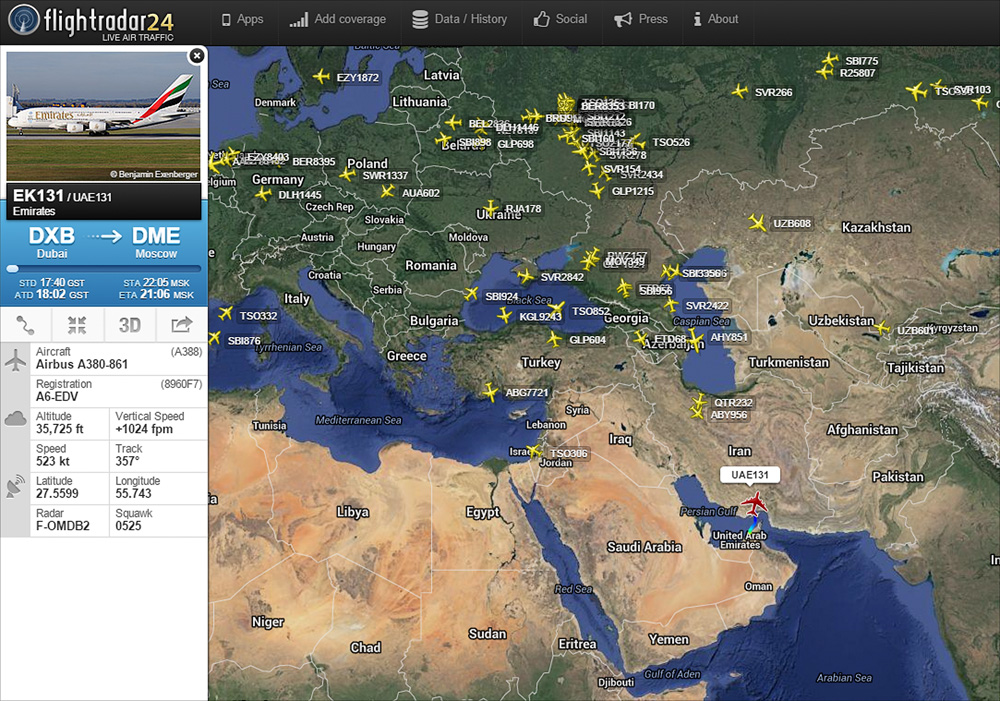Select aircraft AUA602 near Slovakia
The height and width of the screenshot is (701, 1000).
point(387,191)
